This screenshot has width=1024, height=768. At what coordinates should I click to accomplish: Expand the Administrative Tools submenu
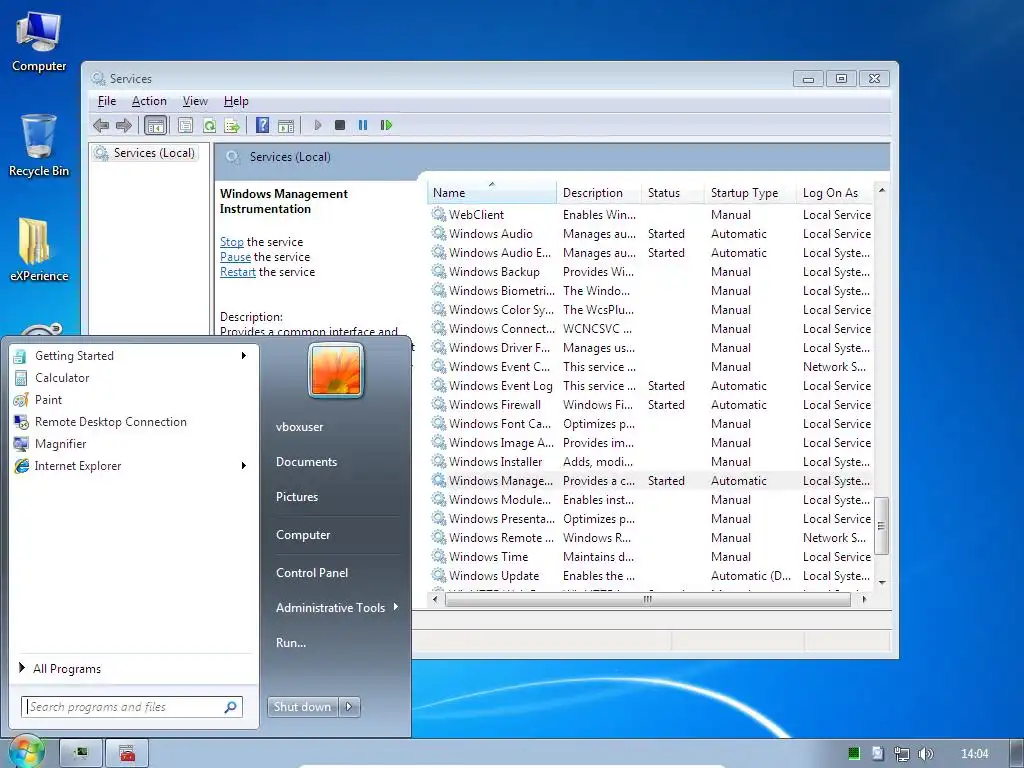click(336, 607)
